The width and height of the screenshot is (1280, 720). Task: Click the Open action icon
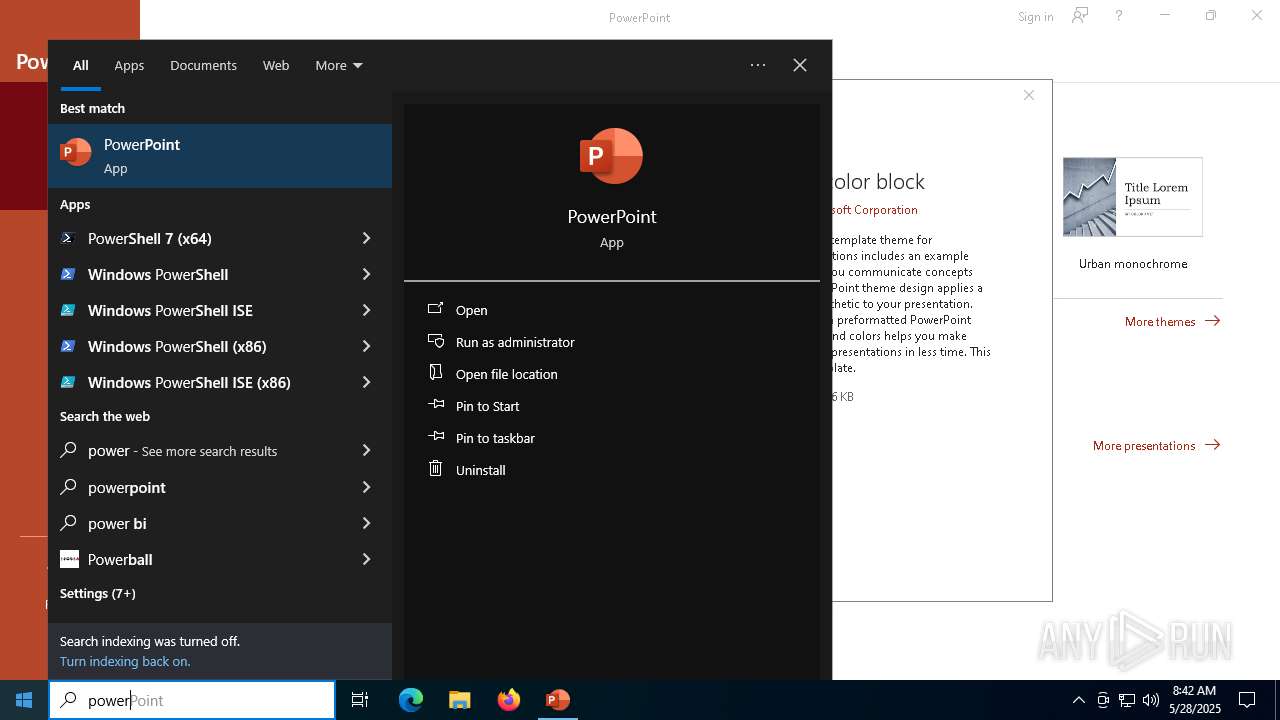click(435, 309)
